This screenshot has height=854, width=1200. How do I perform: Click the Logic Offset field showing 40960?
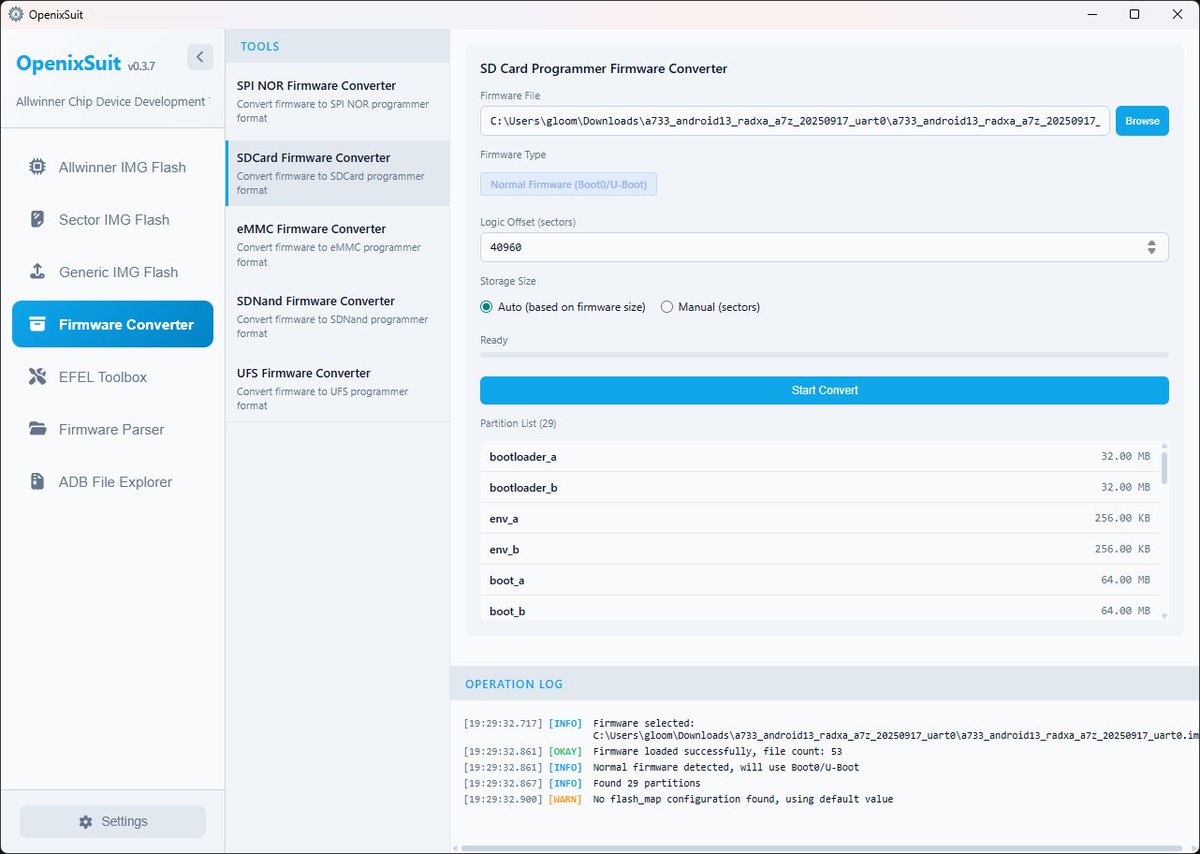[x=824, y=247]
